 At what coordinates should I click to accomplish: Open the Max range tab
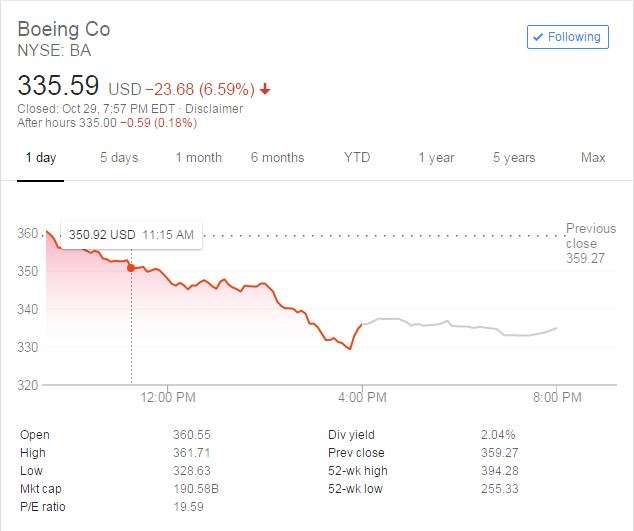pyautogui.click(x=593, y=158)
